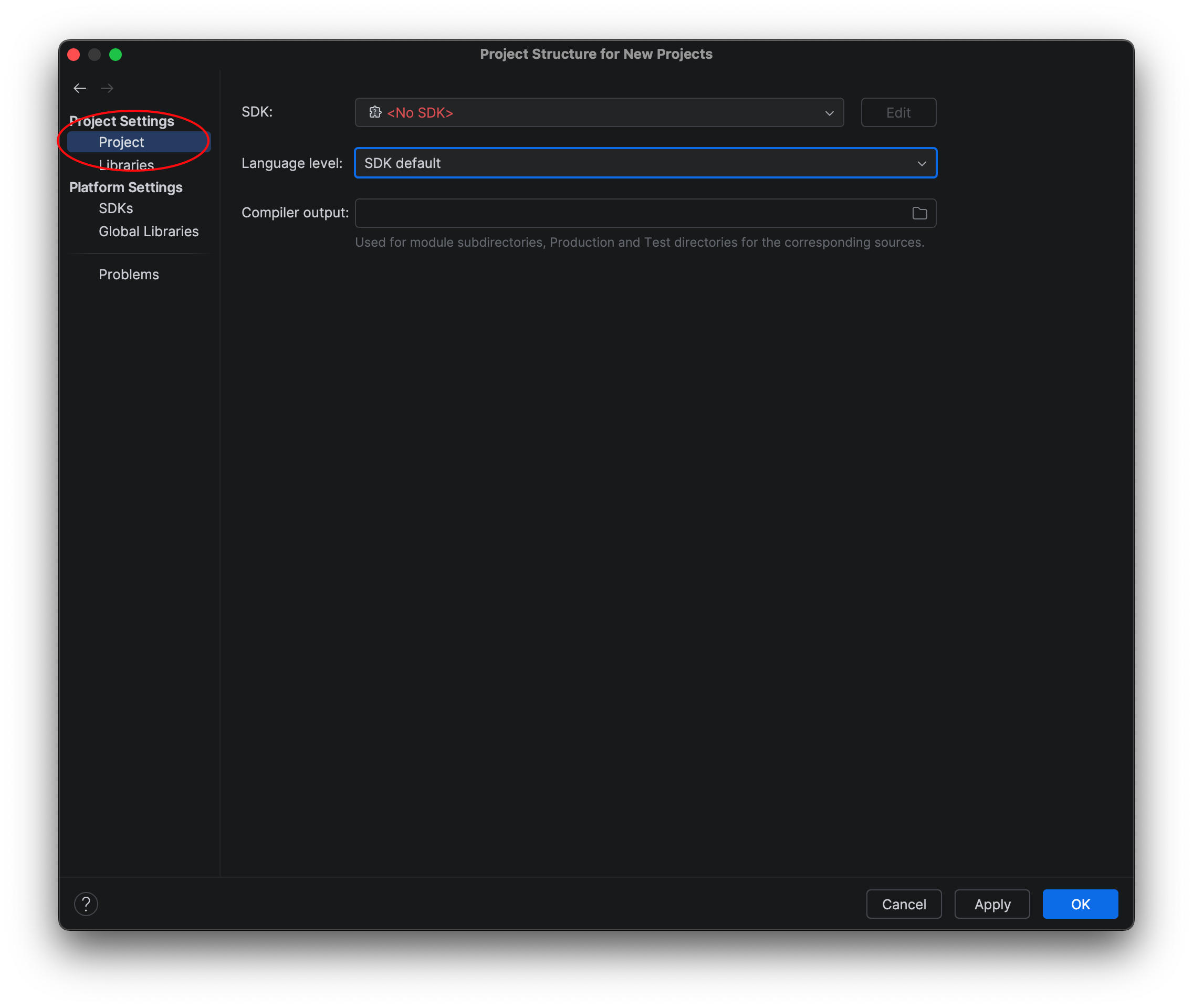This screenshot has height=1008, width=1193.
Task: Open Global Libraries in sidebar
Action: (x=149, y=232)
